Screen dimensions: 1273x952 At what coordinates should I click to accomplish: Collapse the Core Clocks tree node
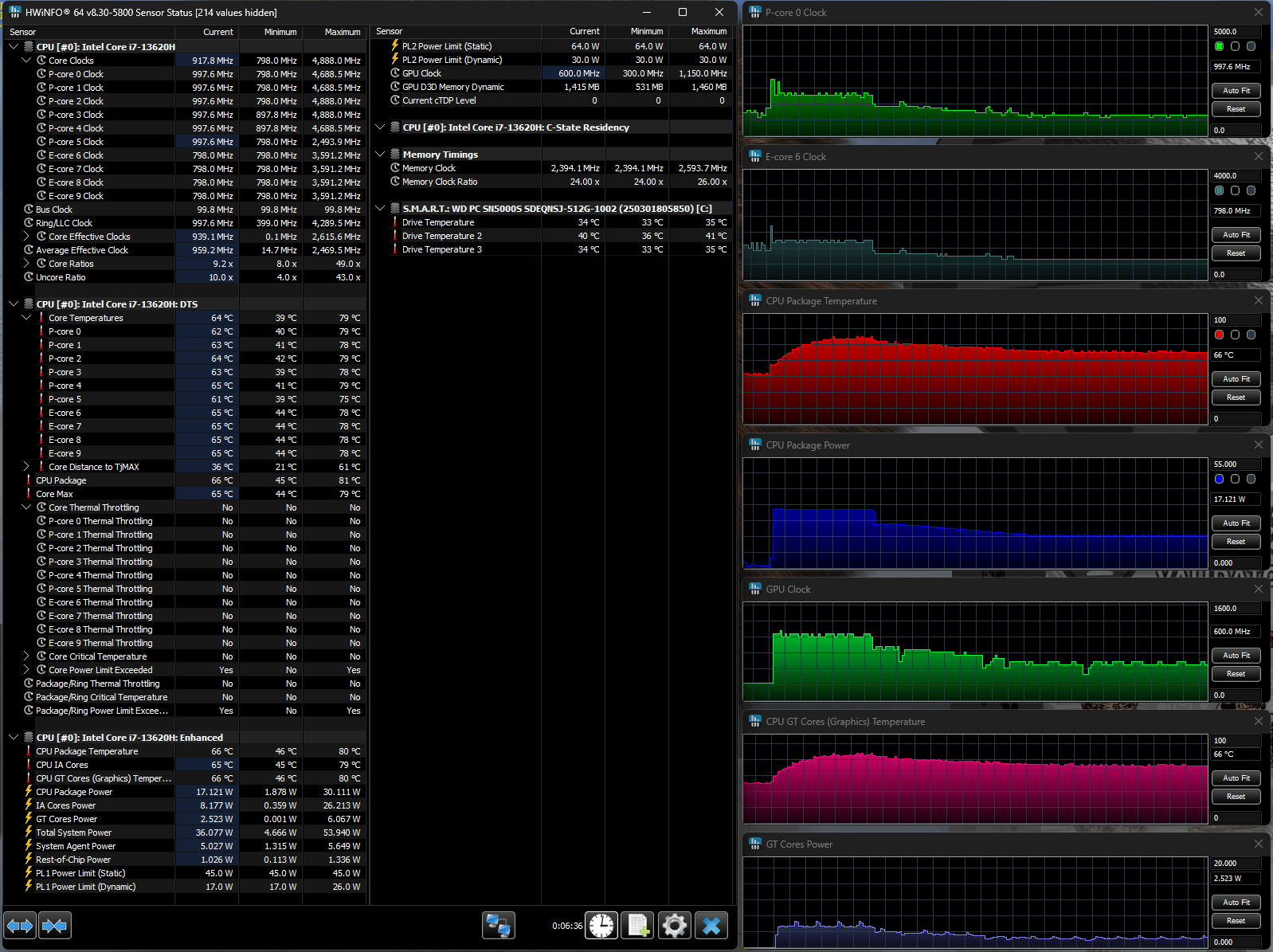[x=26, y=61]
